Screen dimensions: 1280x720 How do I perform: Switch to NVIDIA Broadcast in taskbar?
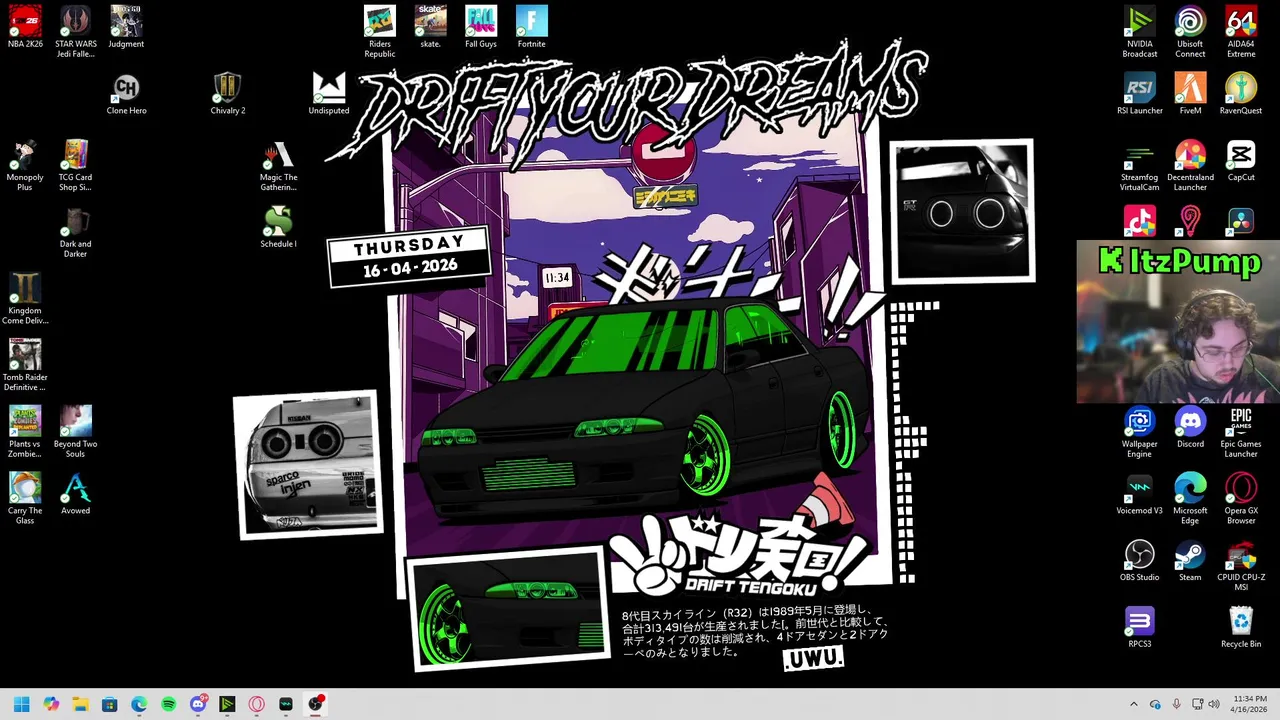pos(227,704)
